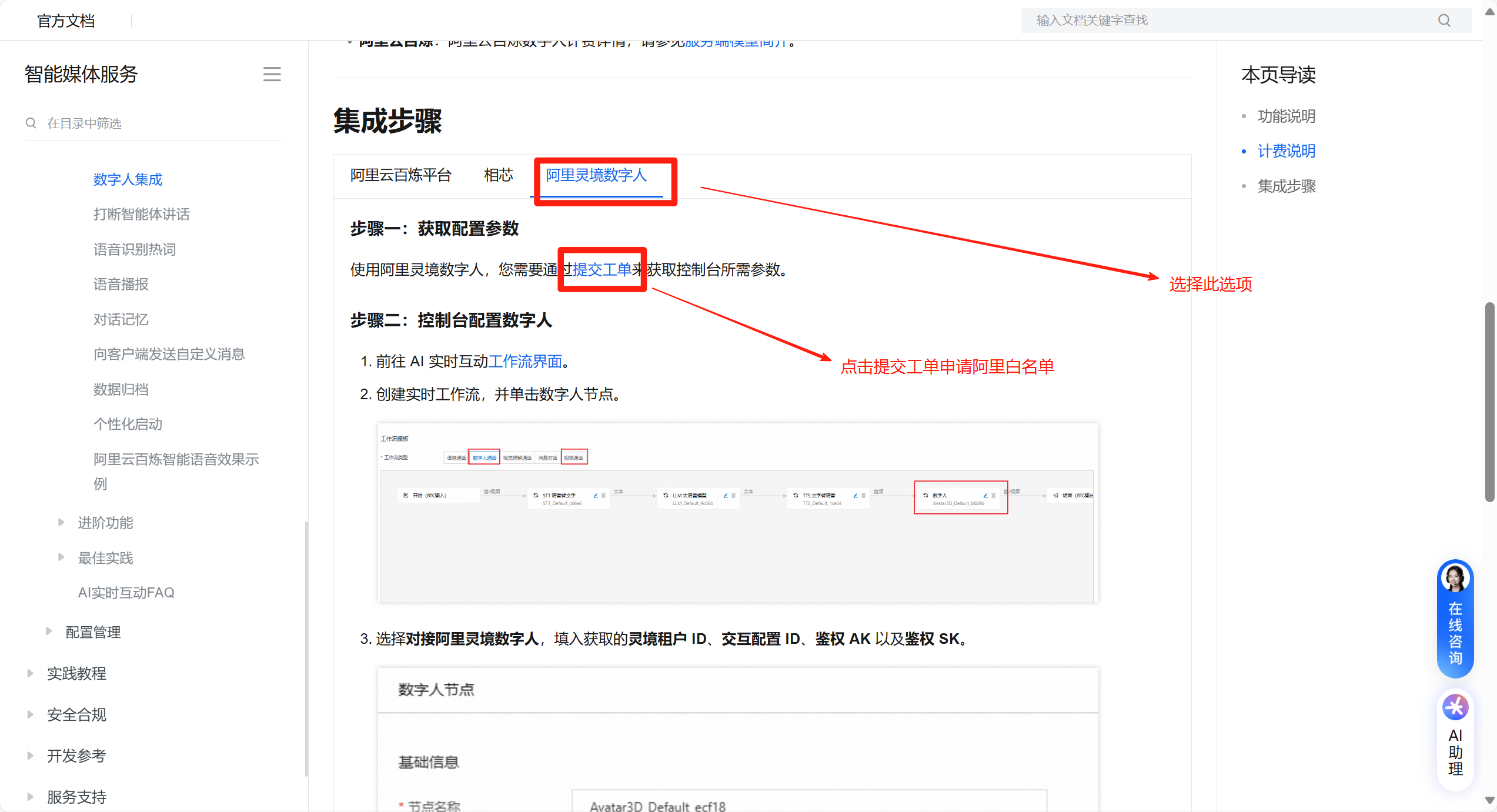
Task: Click the 本页导读 heading
Action: [x=1278, y=75]
